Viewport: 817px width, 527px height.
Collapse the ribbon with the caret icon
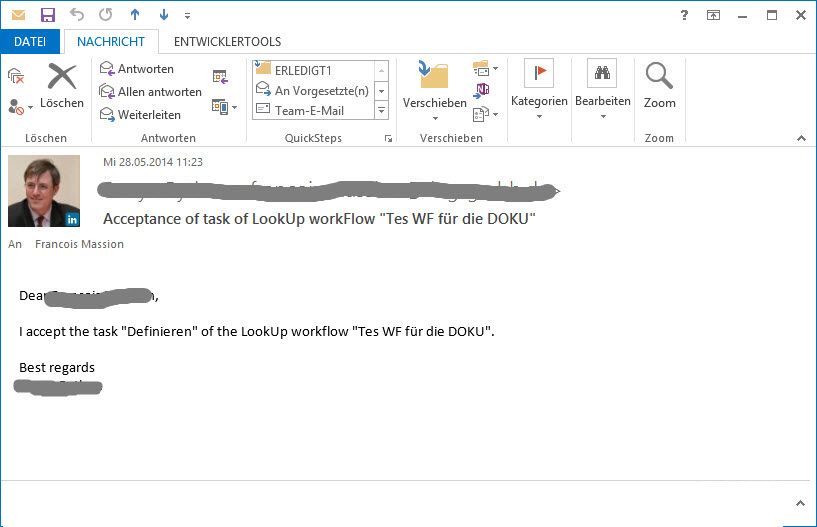pos(801,138)
